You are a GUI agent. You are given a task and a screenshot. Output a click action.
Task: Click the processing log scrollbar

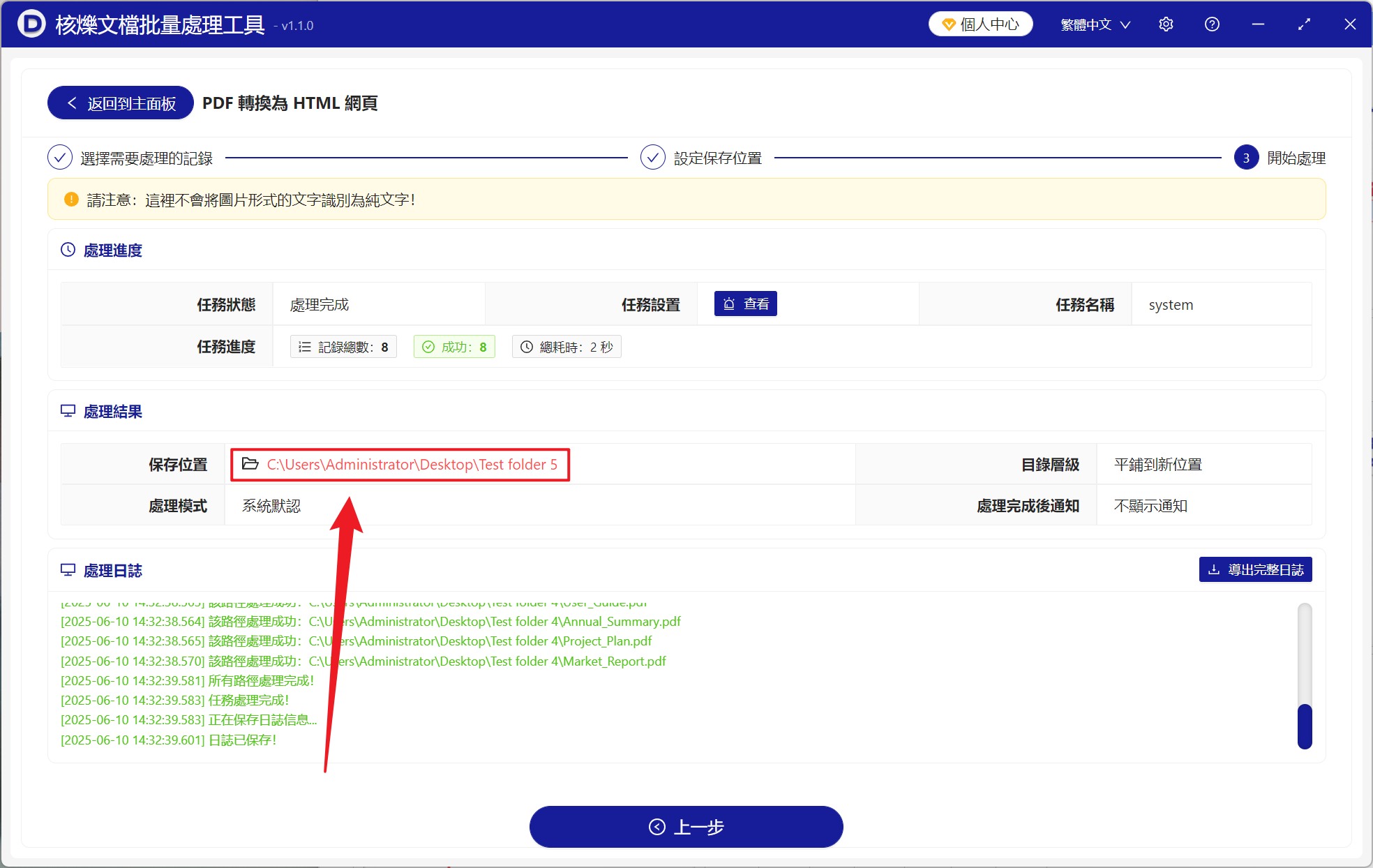(x=1304, y=726)
